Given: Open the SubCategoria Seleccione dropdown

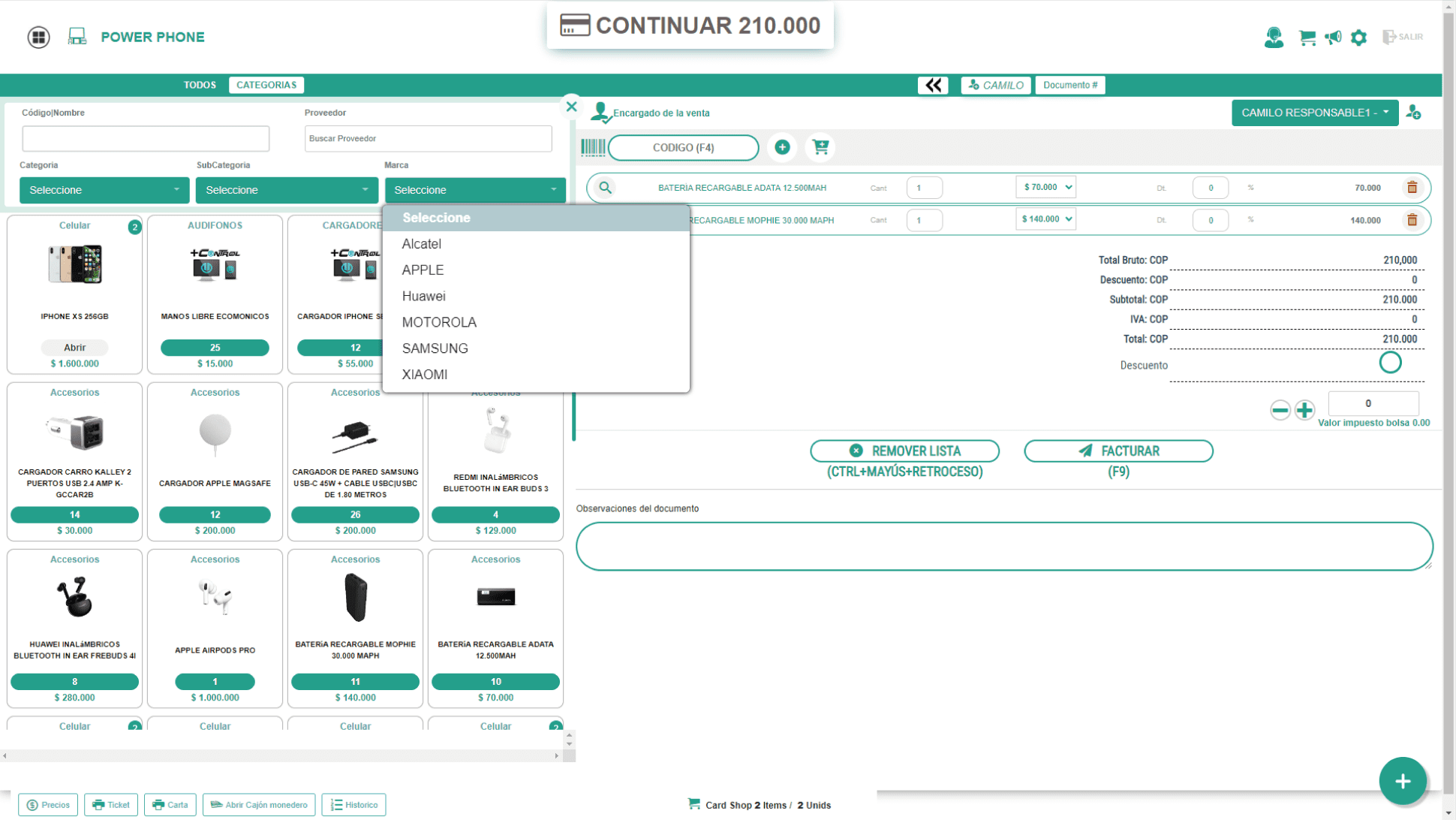Looking at the screenshot, I should (287, 190).
